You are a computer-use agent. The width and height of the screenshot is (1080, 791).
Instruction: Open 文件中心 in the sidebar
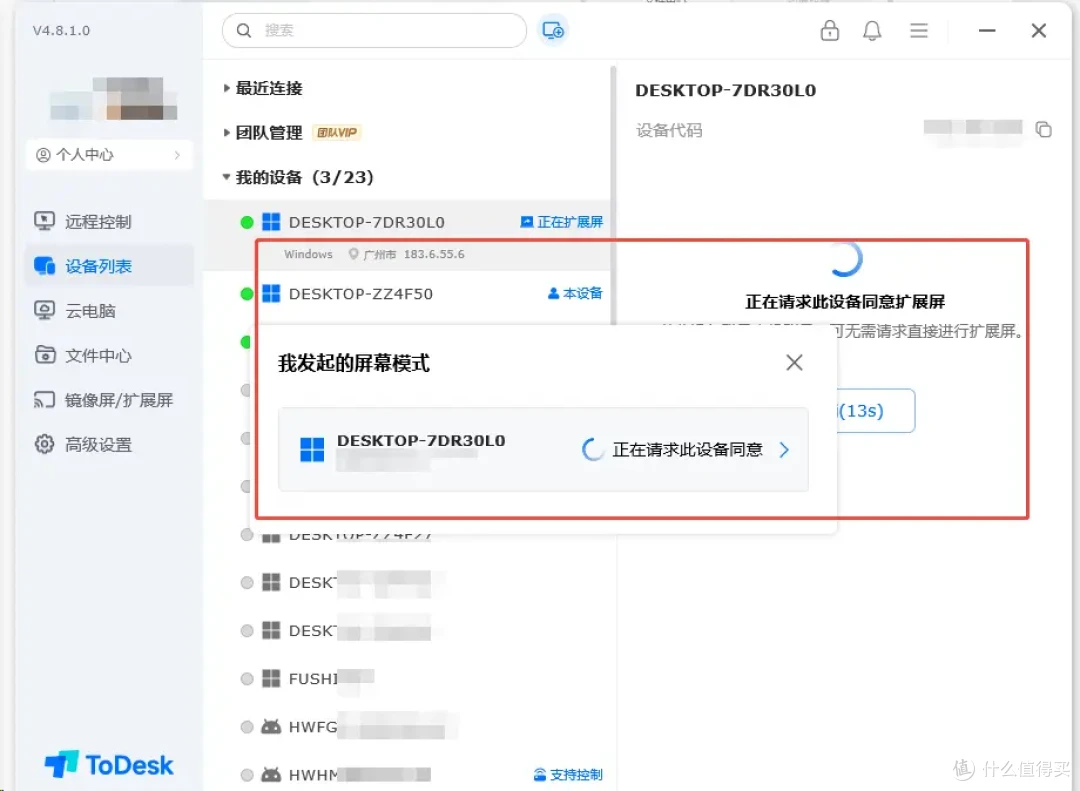109,356
